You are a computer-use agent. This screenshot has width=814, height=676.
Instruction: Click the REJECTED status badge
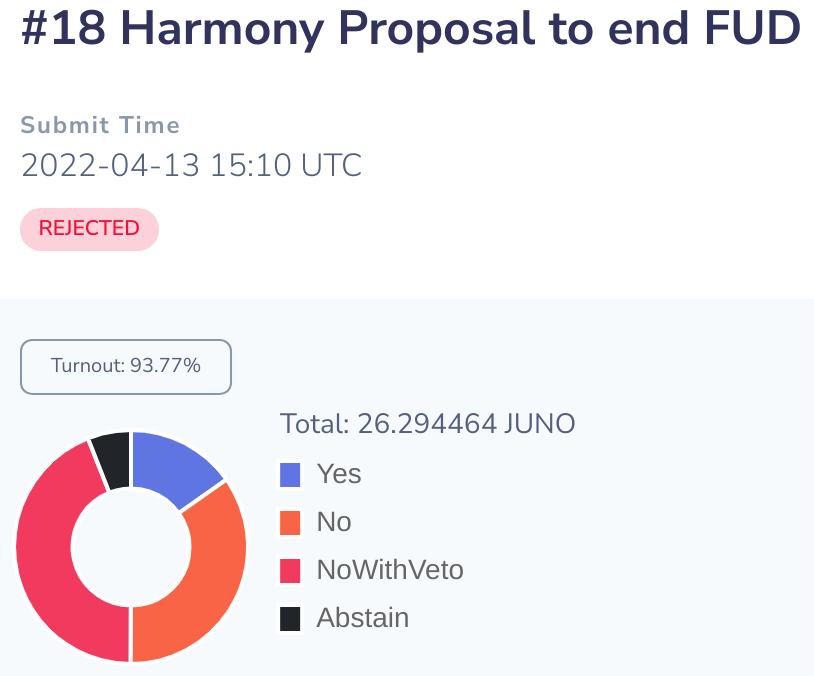(x=89, y=229)
